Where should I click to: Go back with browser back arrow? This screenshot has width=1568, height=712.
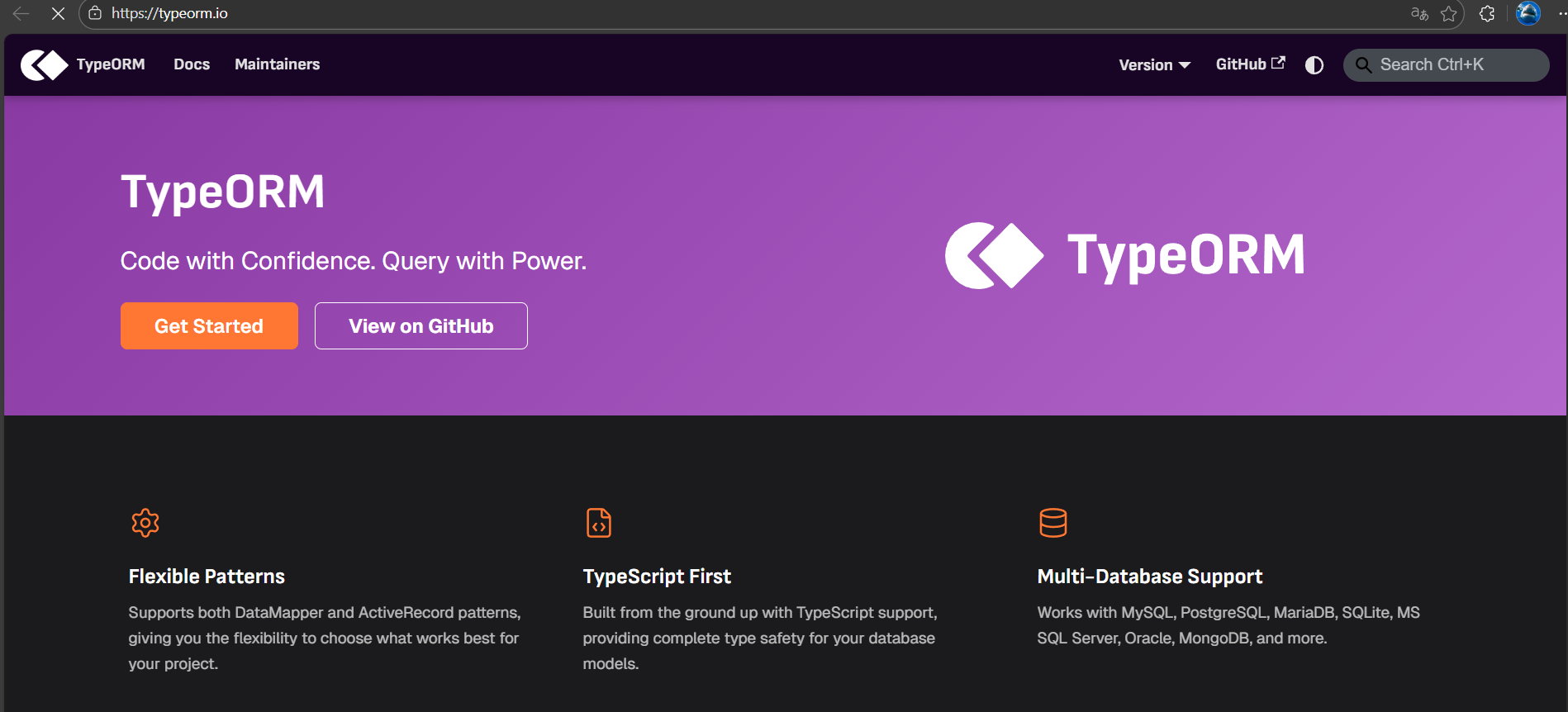21,13
